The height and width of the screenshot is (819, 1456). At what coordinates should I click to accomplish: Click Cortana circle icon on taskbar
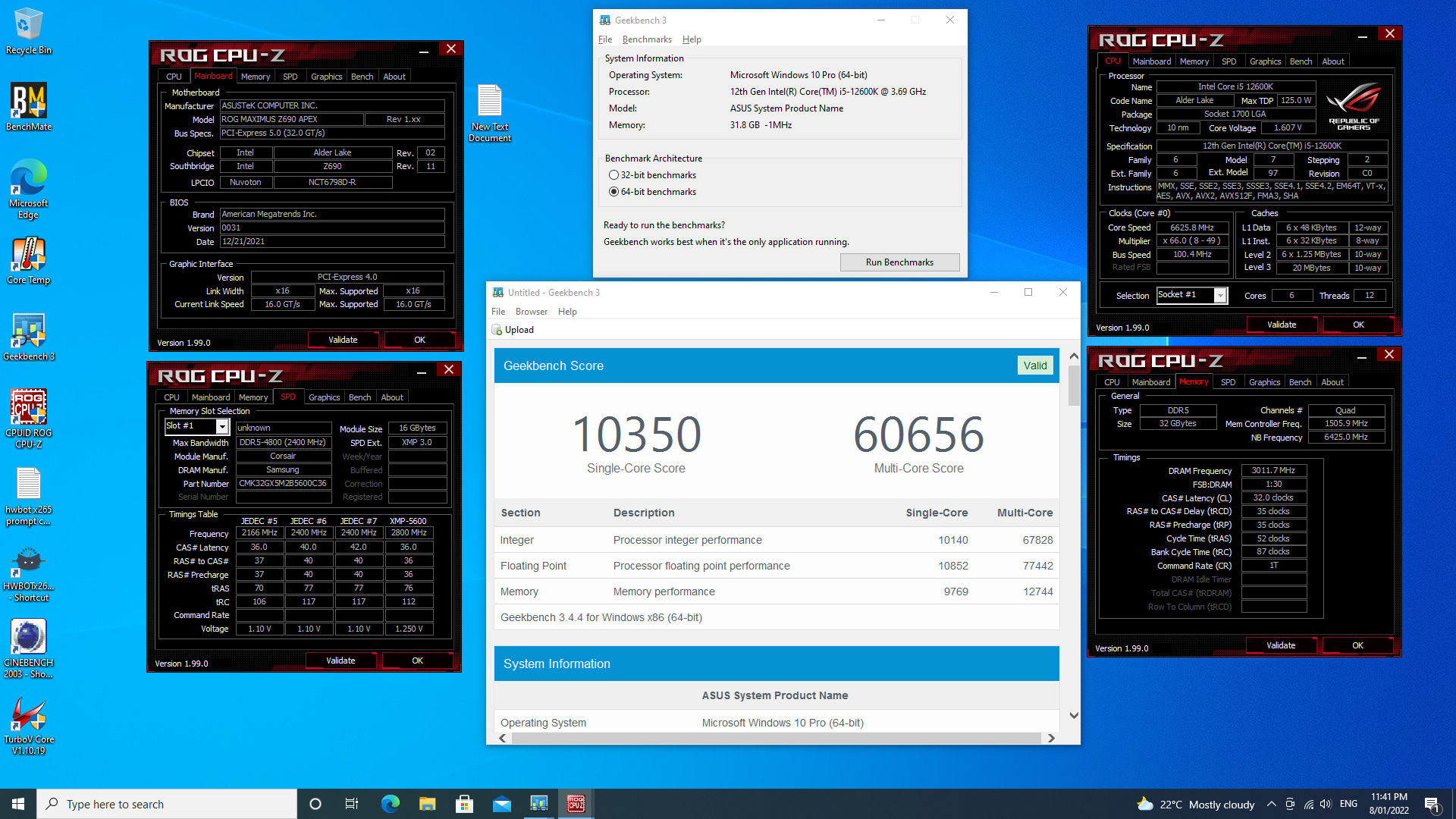315,804
